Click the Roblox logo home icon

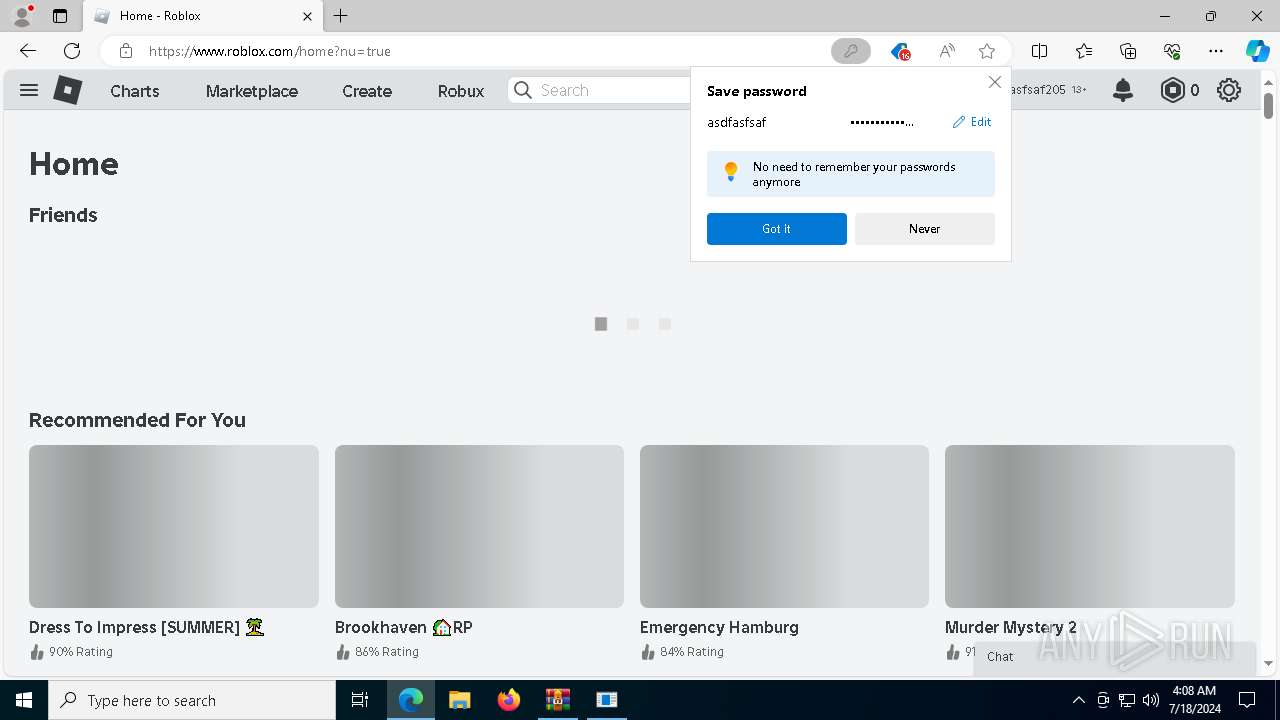[x=67, y=90]
